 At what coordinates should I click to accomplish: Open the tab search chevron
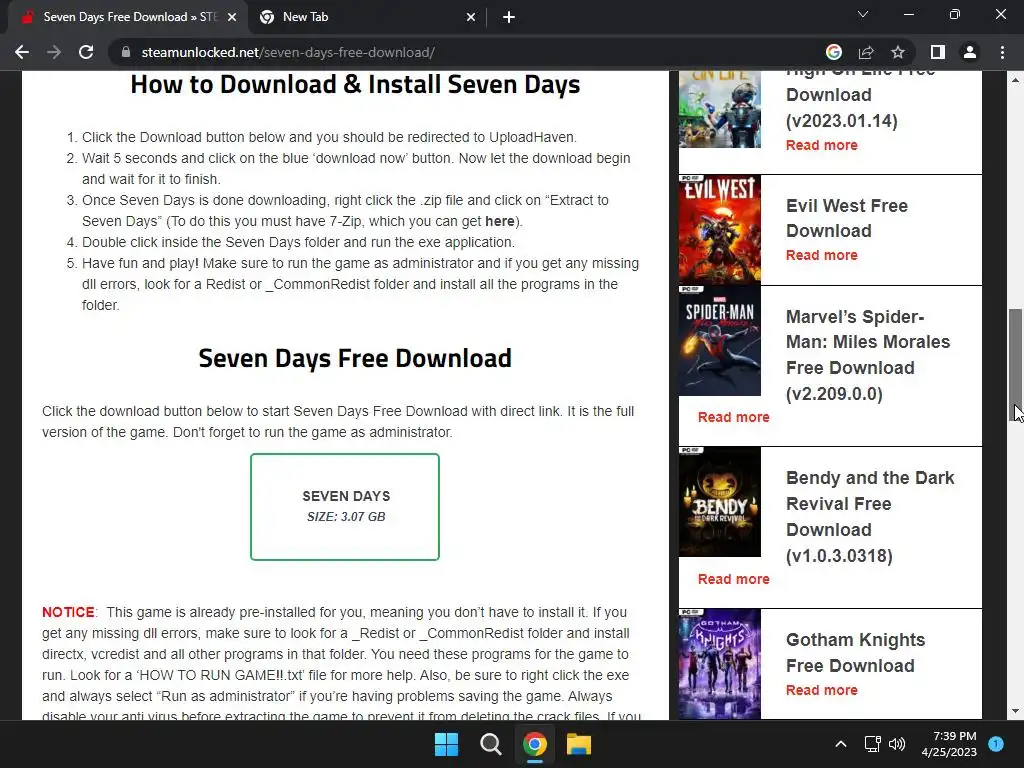[x=863, y=14]
